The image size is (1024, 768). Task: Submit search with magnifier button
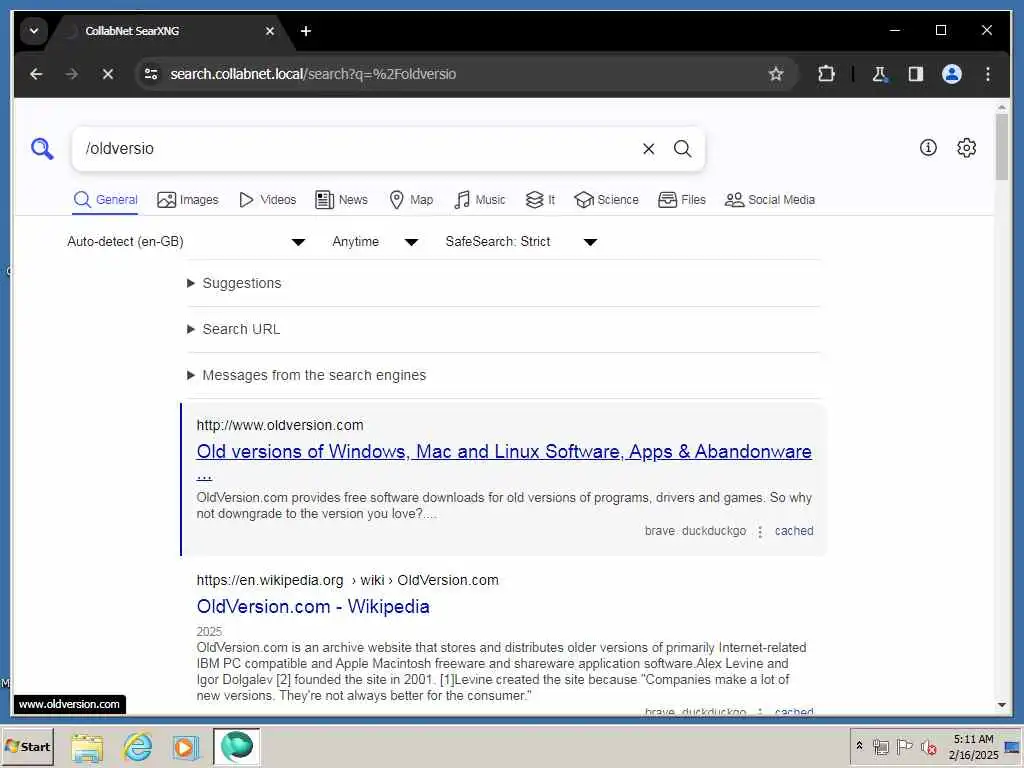[x=682, y=149]
